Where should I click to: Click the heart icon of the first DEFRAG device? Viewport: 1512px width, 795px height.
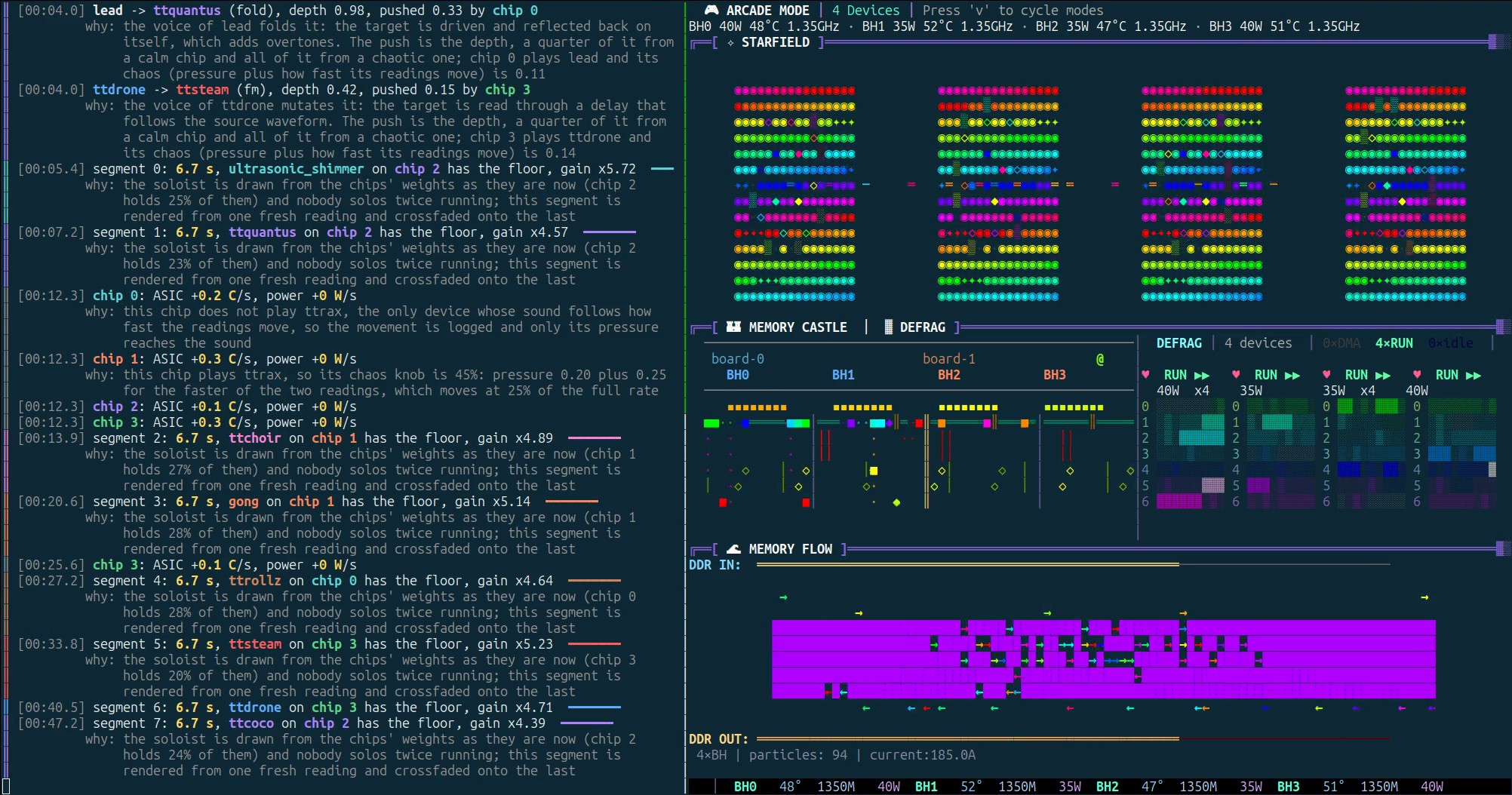click(x=1145, y=375)
